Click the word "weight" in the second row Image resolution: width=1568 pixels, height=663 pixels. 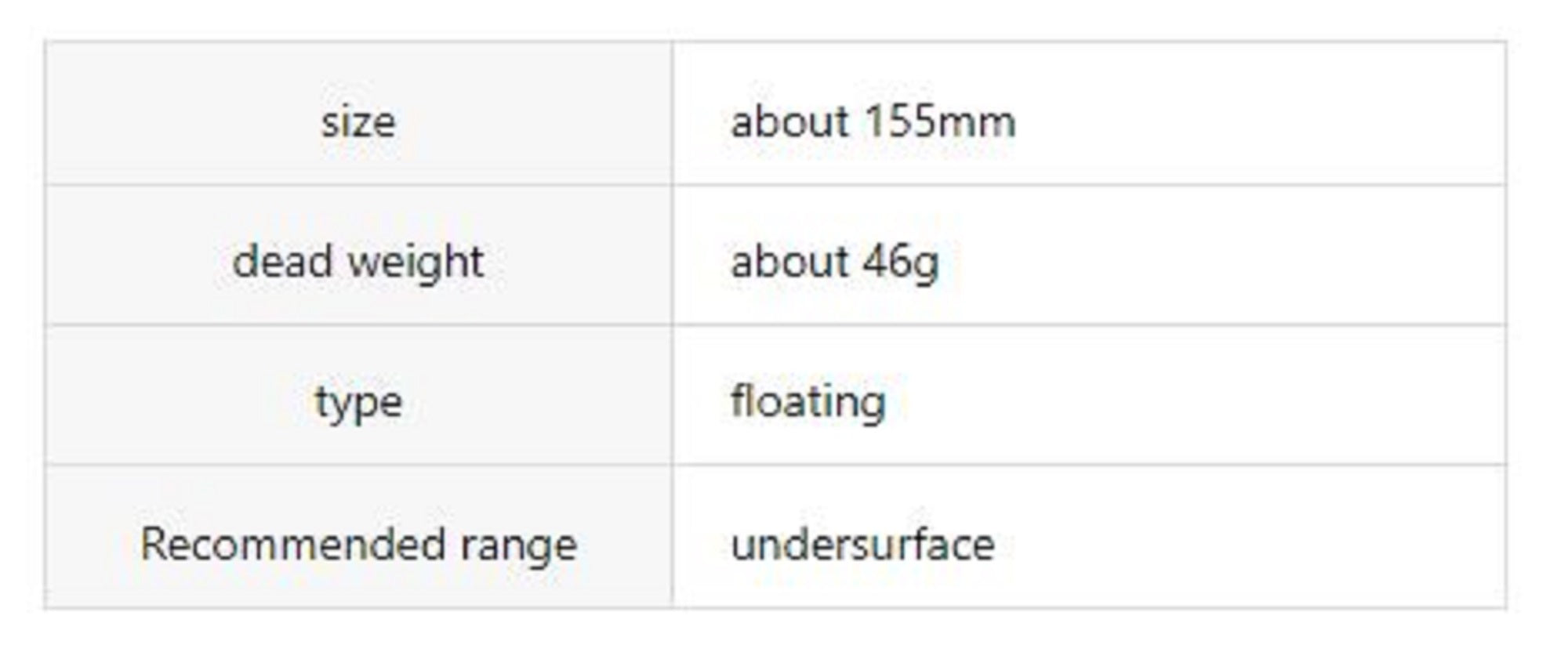point(416,262)
